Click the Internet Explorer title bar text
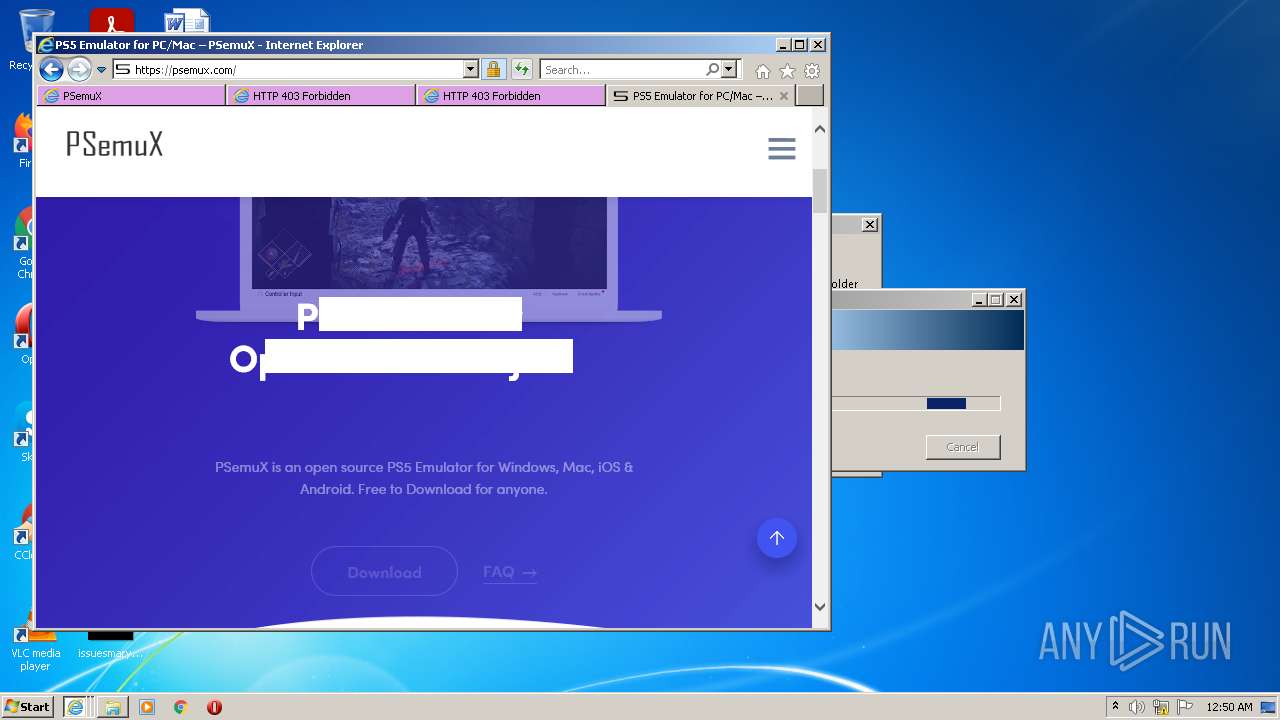Viewport: 1280px width, 720px height. coord(209,45)
